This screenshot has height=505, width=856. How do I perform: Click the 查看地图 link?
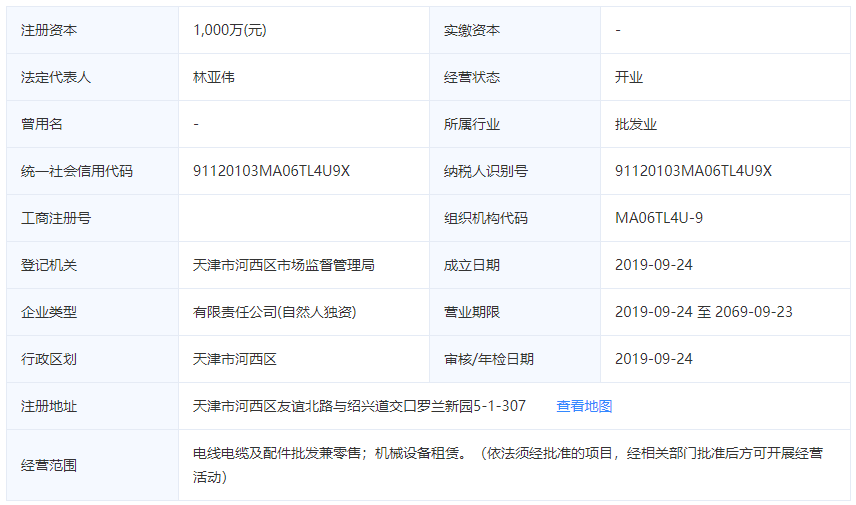click(x=584, y=406)
